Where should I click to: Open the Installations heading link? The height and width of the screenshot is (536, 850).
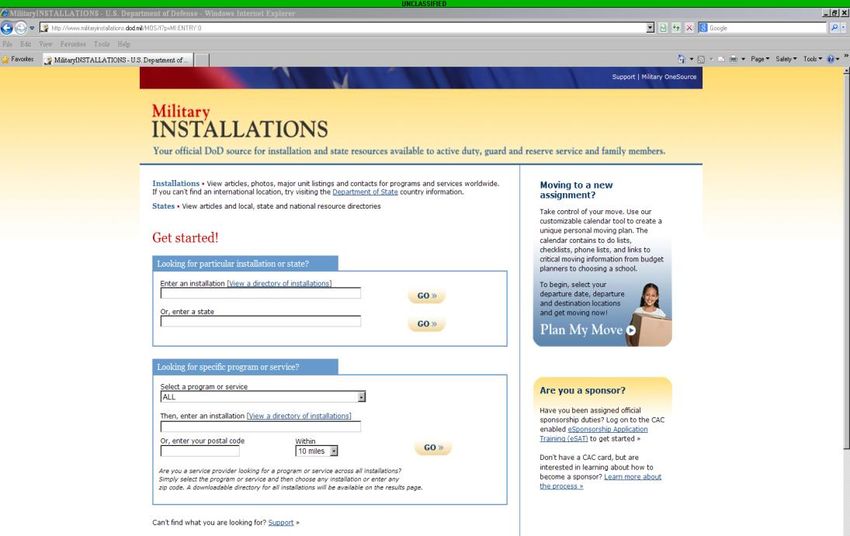pyautogui.click(x=176, y=183)
